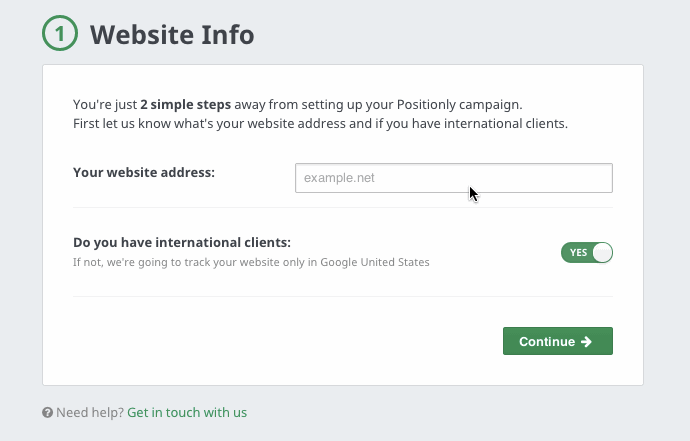Click the word "Continue" on the button
This screenshot has height=441, width=690.
[x=547, y=341]
